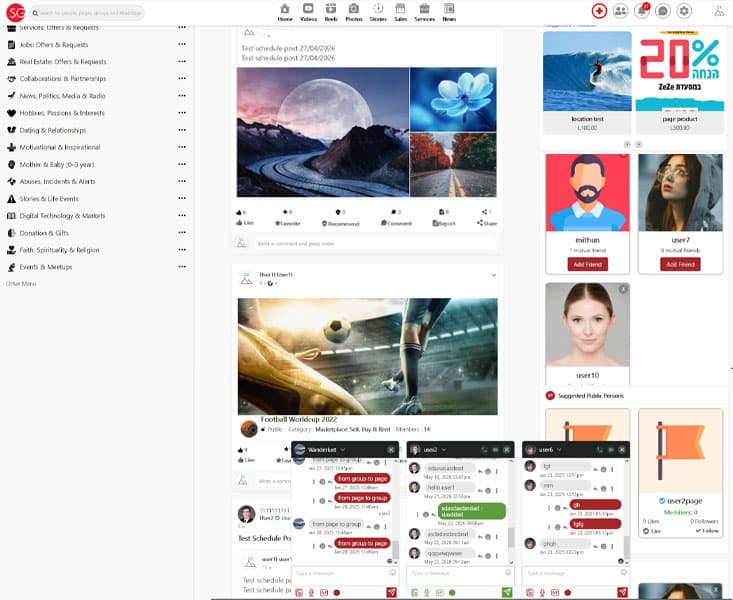
Task: Open the Sales storefront icon
Action: (x=401, y=12)
